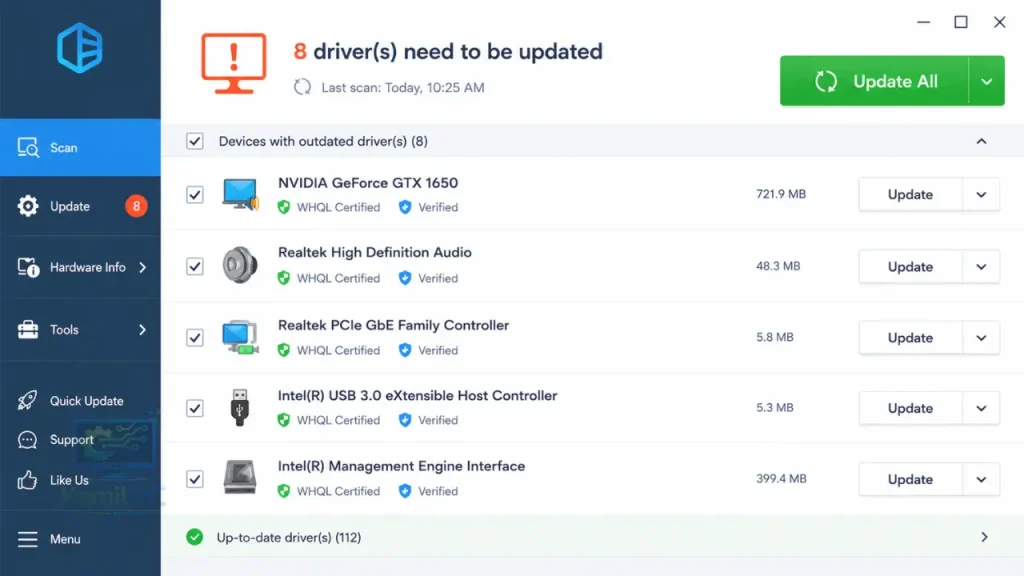Open update options dropdown for Realtek PCIe GbE
The width and height of the screenshot is (1024, 576).
click(x=981, y=338)
